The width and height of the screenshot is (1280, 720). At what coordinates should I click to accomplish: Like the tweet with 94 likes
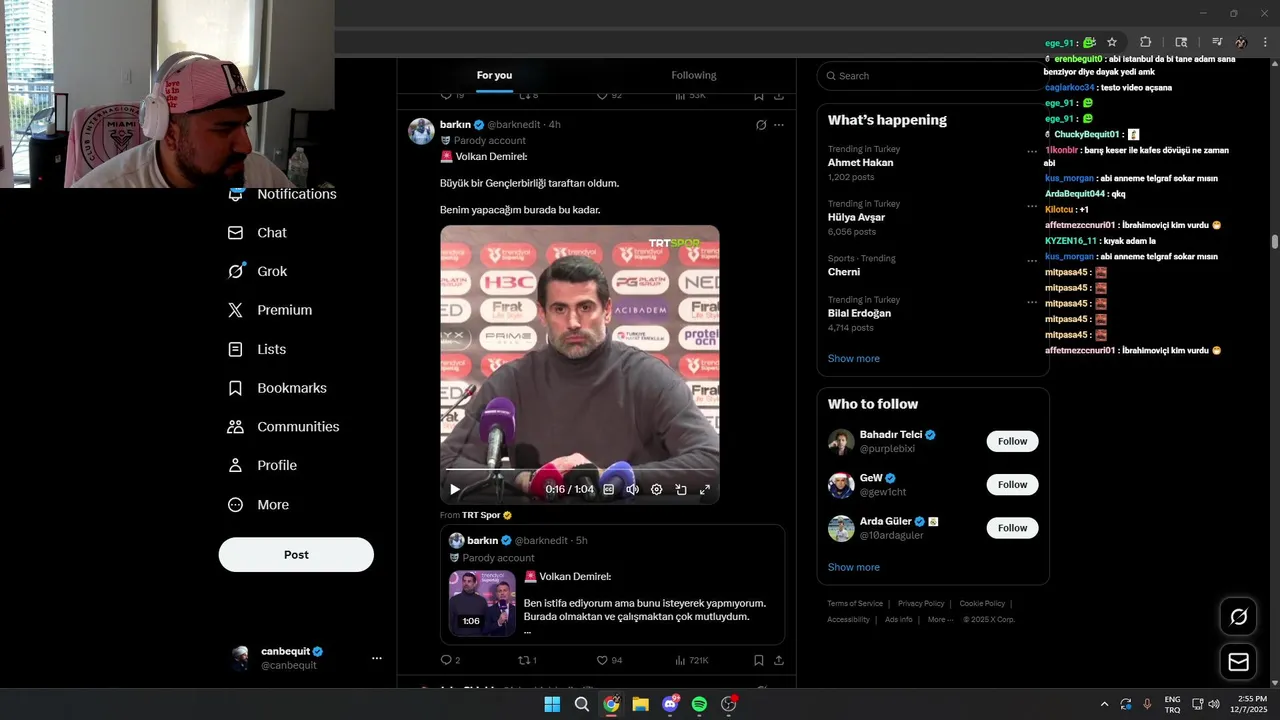coord(609,660)
